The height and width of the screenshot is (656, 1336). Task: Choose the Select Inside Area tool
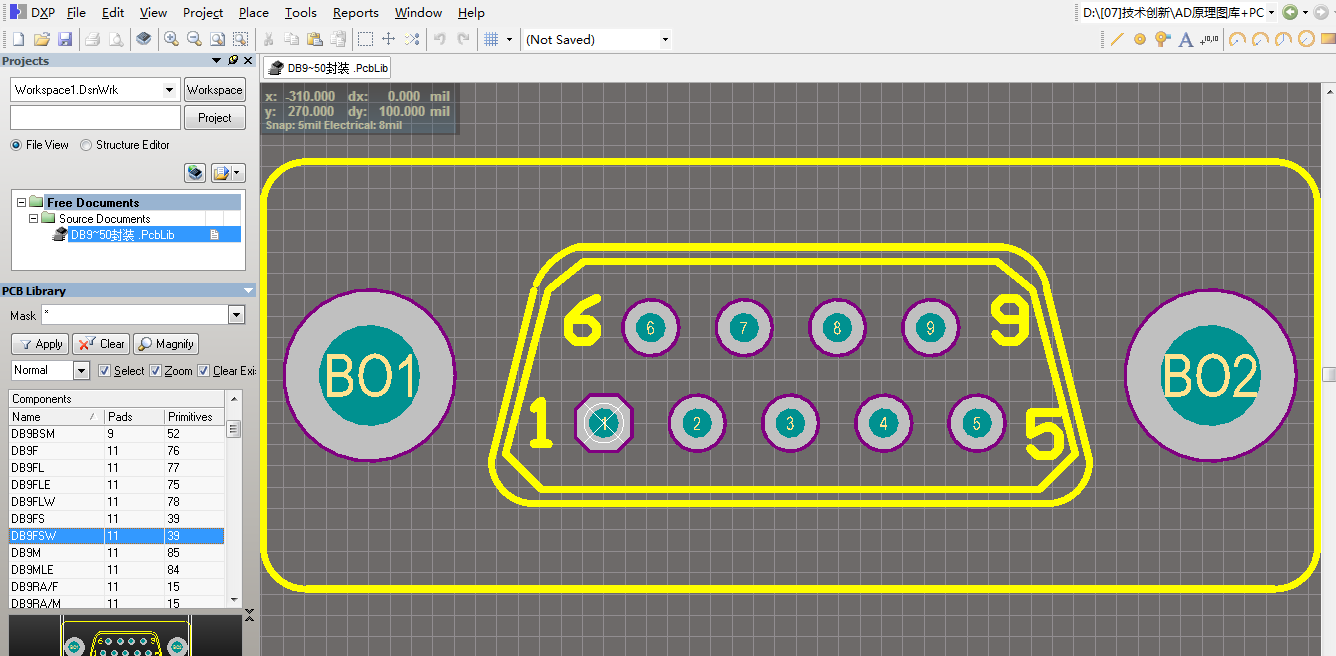pos(366,39)
